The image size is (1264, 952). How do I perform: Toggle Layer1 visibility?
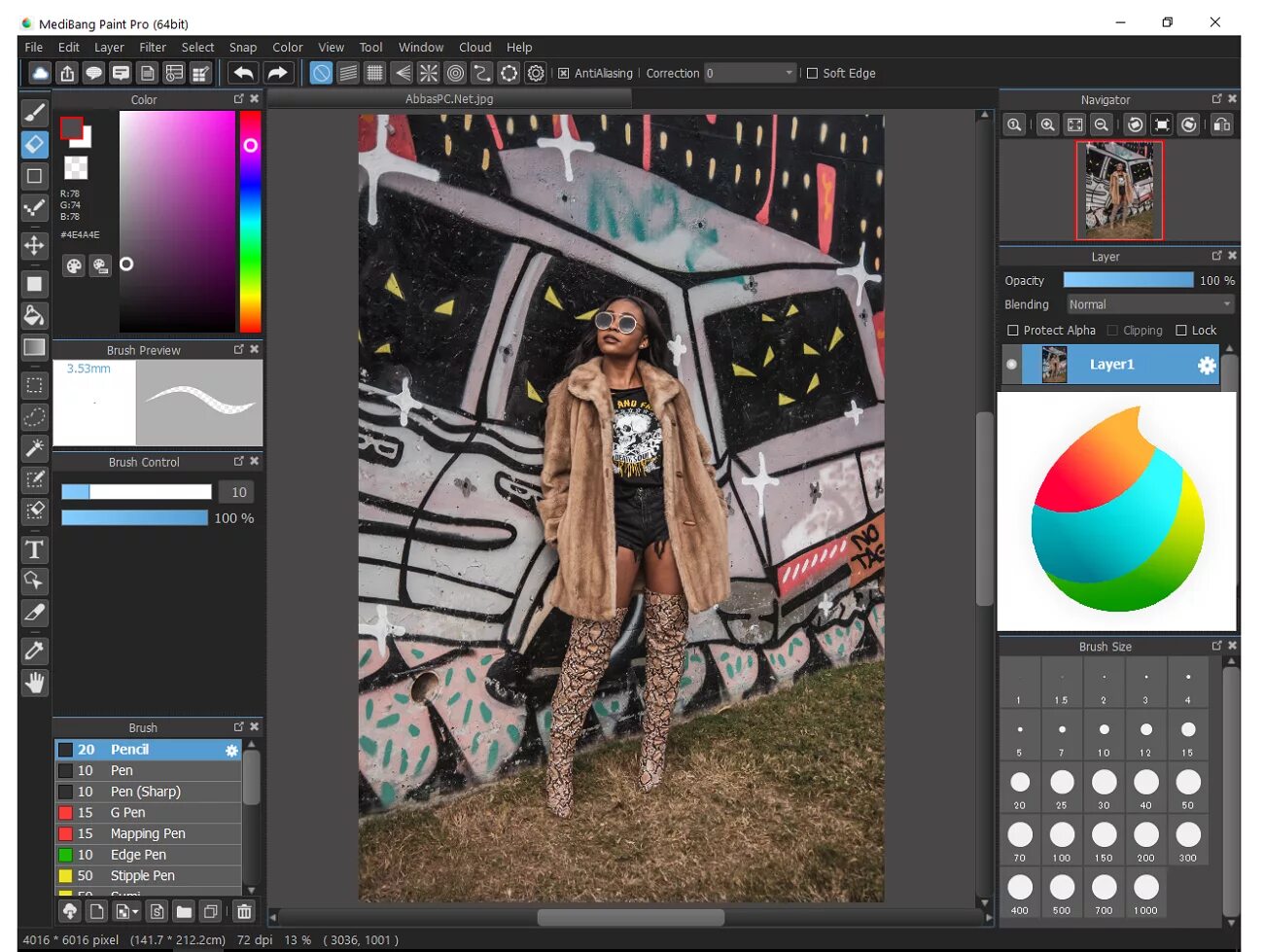1011,365
